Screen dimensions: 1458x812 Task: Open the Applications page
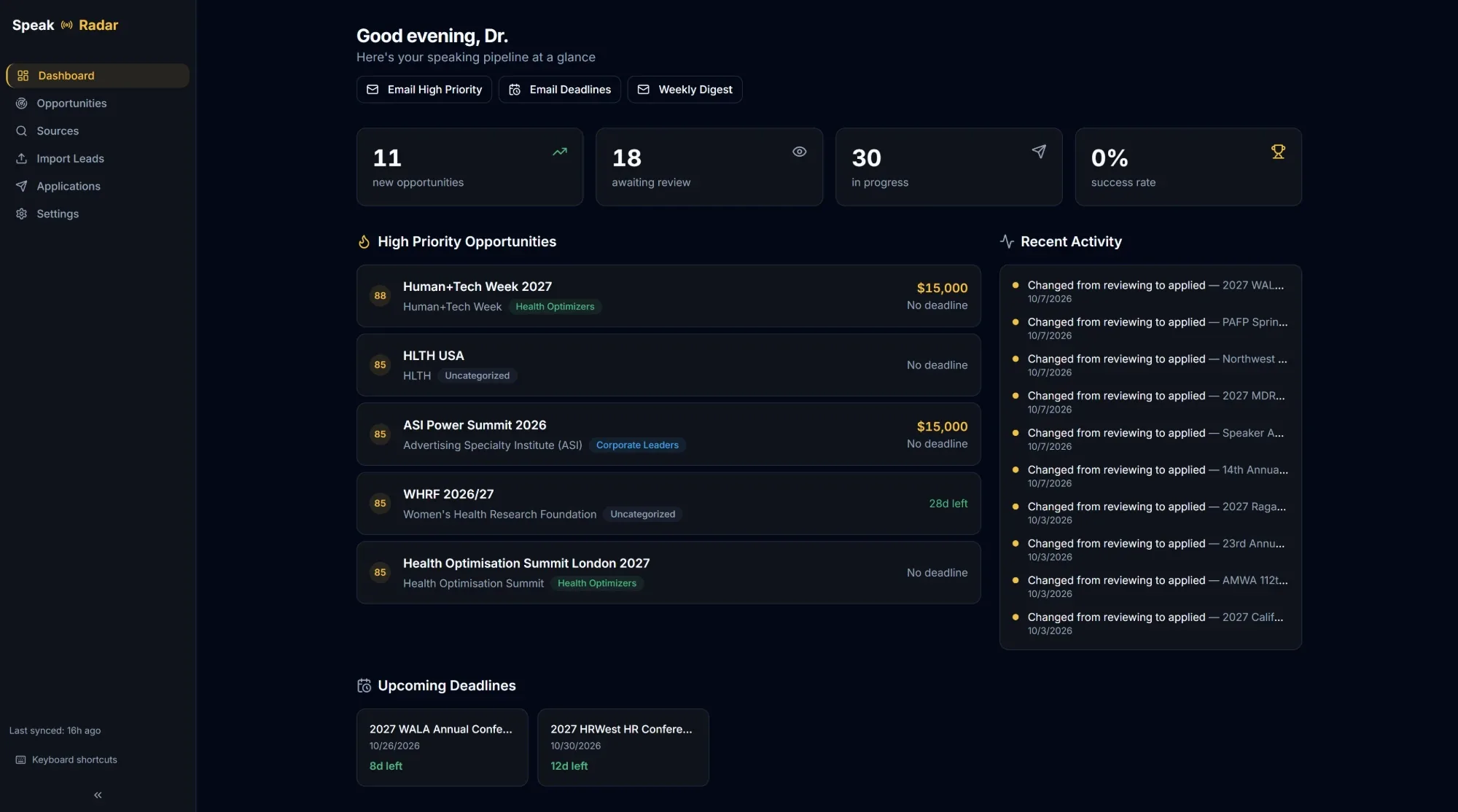98,187
